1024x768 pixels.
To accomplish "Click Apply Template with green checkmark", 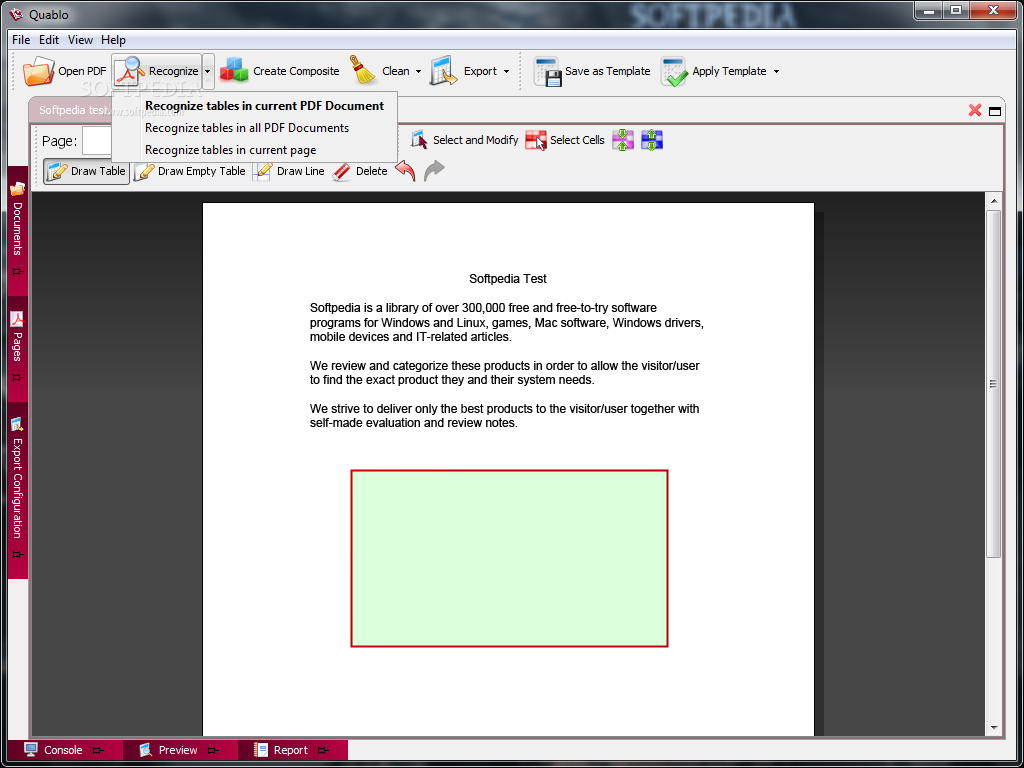I will click(x=713, y=71).
